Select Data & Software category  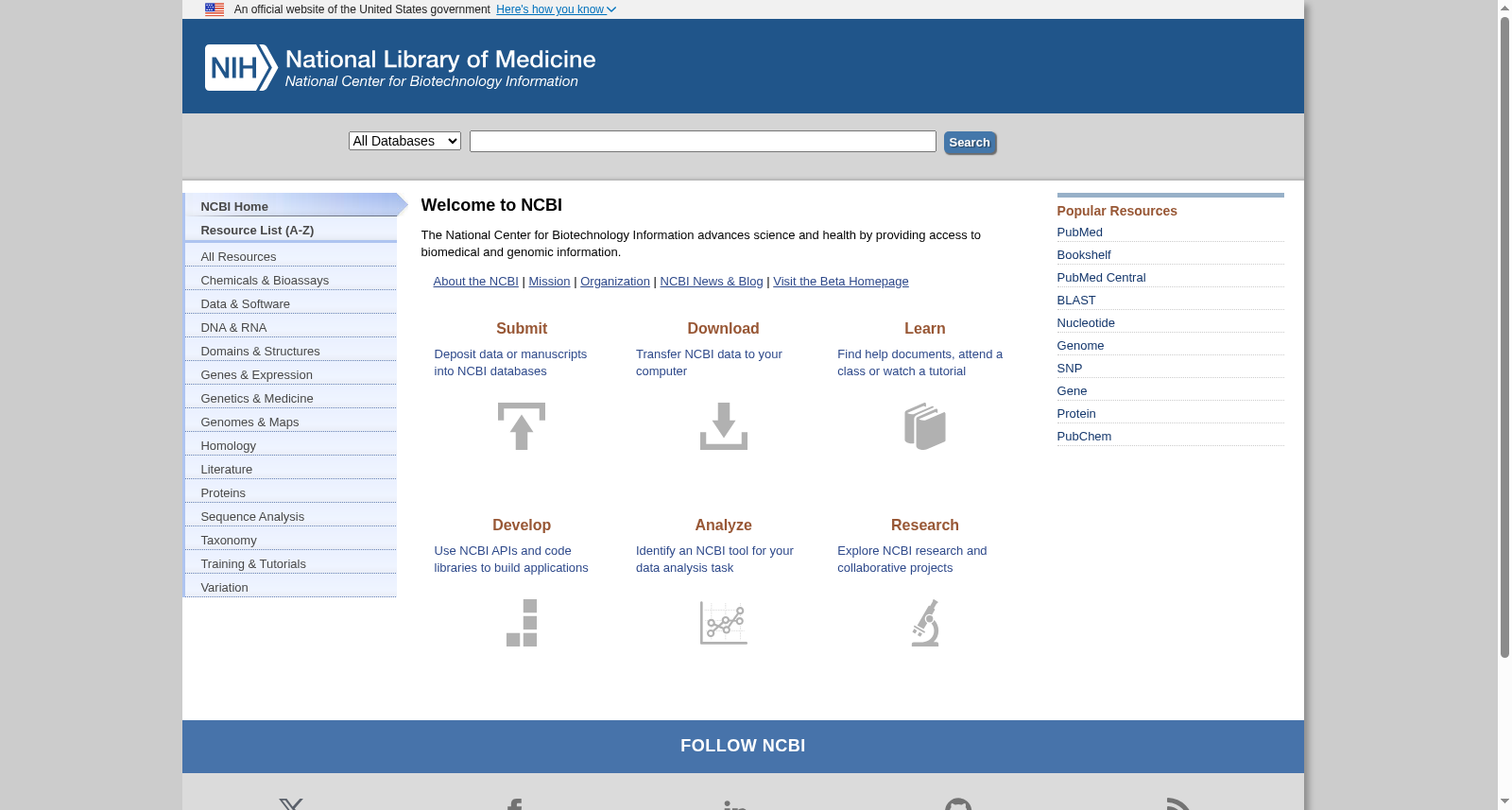click(291, 303)
